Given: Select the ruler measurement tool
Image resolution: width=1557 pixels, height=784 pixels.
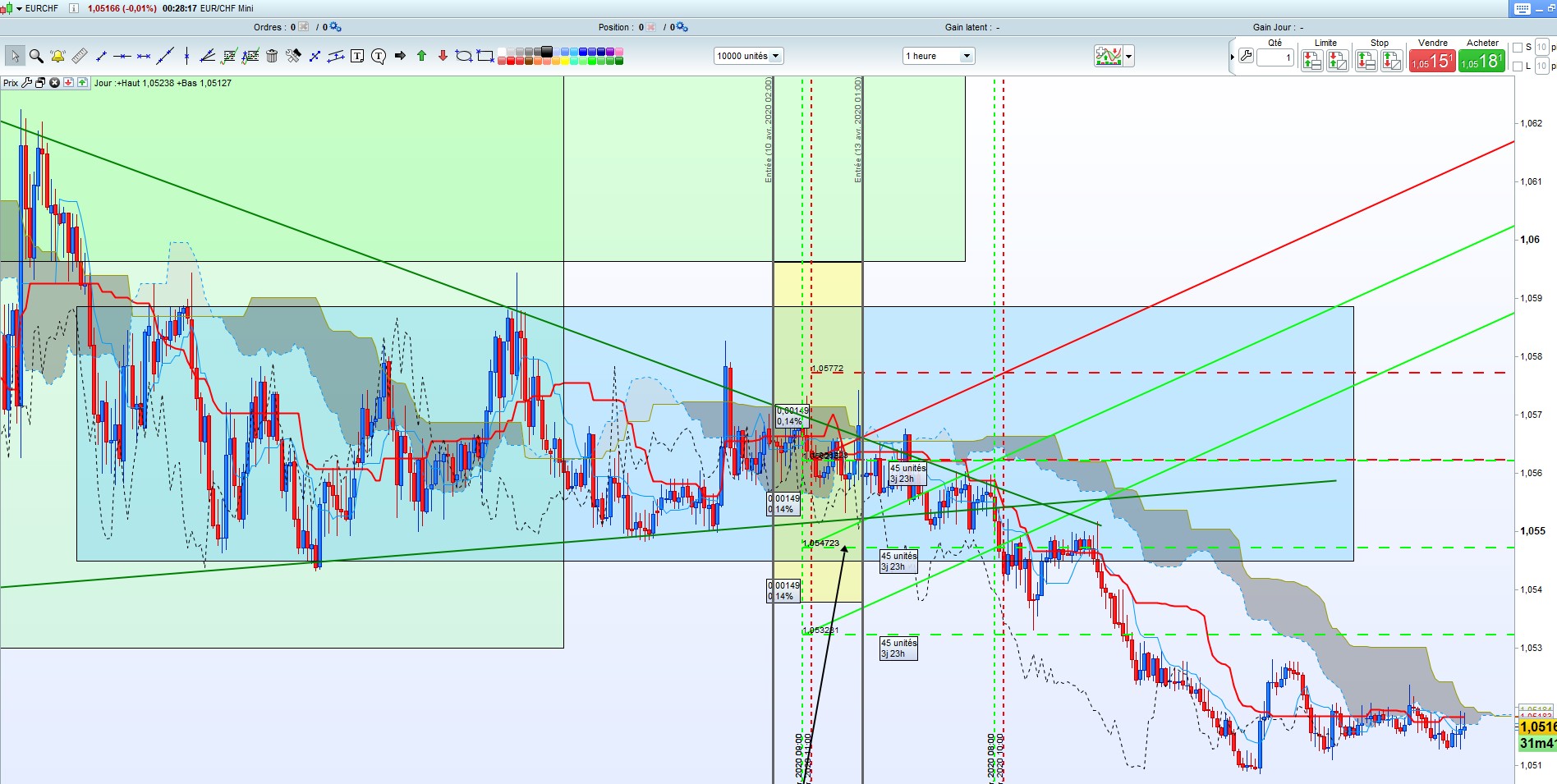Looking at the screenshot, I should point(80,56).
